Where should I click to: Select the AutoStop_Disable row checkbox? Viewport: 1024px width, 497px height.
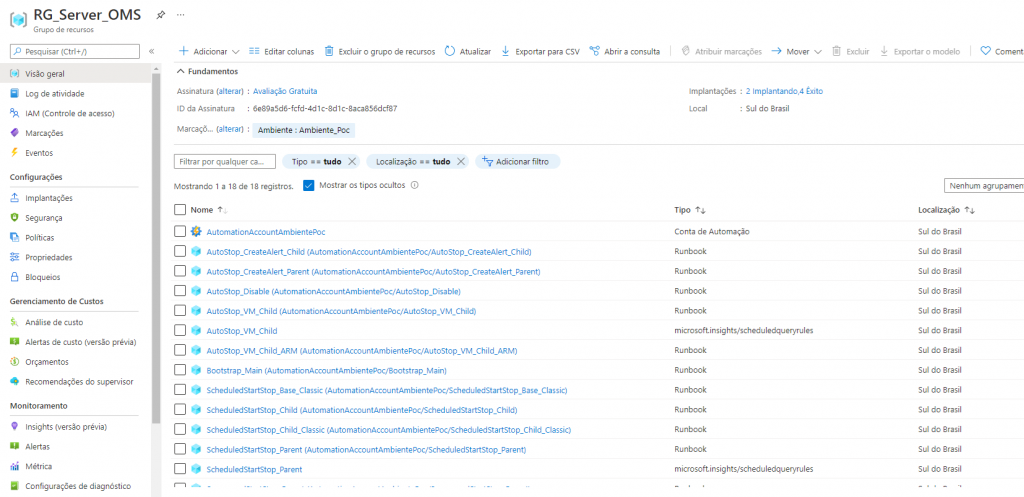point(180,291)
